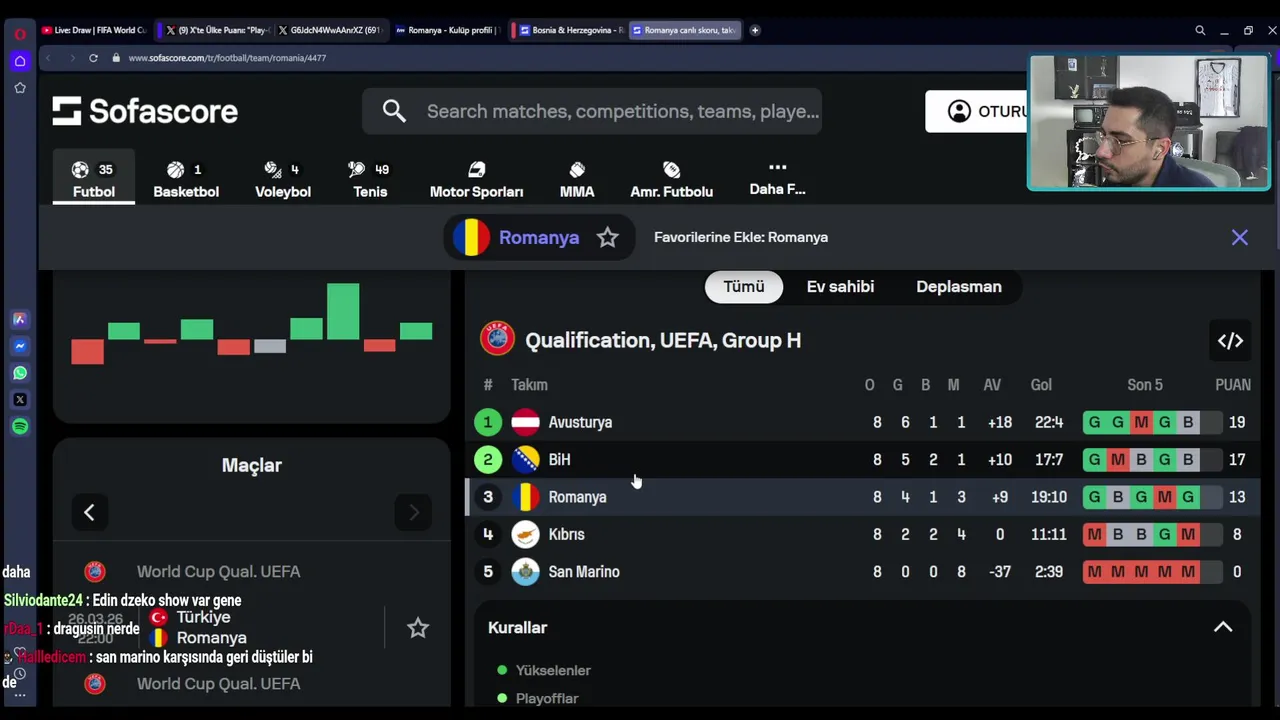Click the Playofflar legend entry
This screenshot has height=720, width=1280.
point(547,698)
